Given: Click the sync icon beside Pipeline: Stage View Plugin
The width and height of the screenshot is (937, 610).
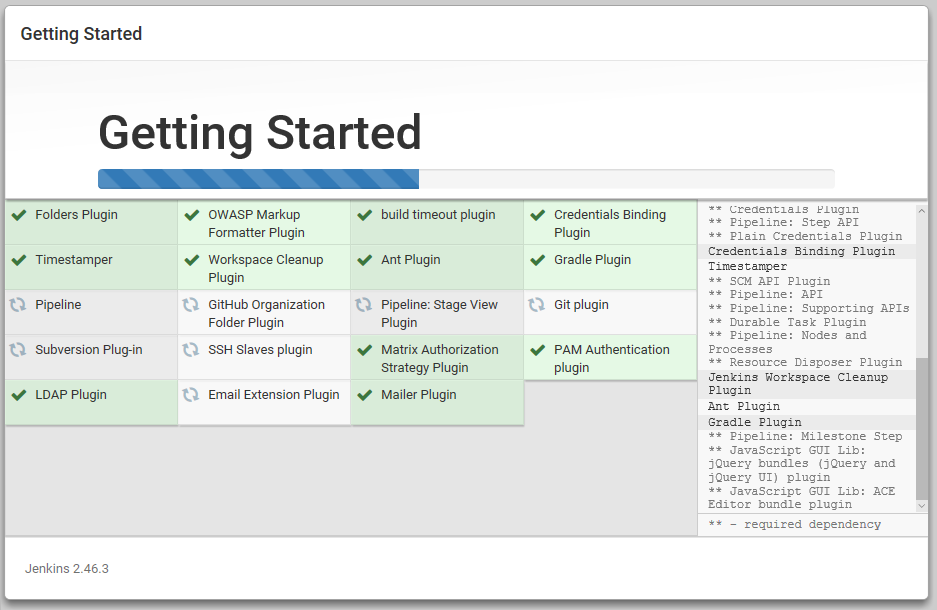Looking at the screenshot, I should click(363, 305).
